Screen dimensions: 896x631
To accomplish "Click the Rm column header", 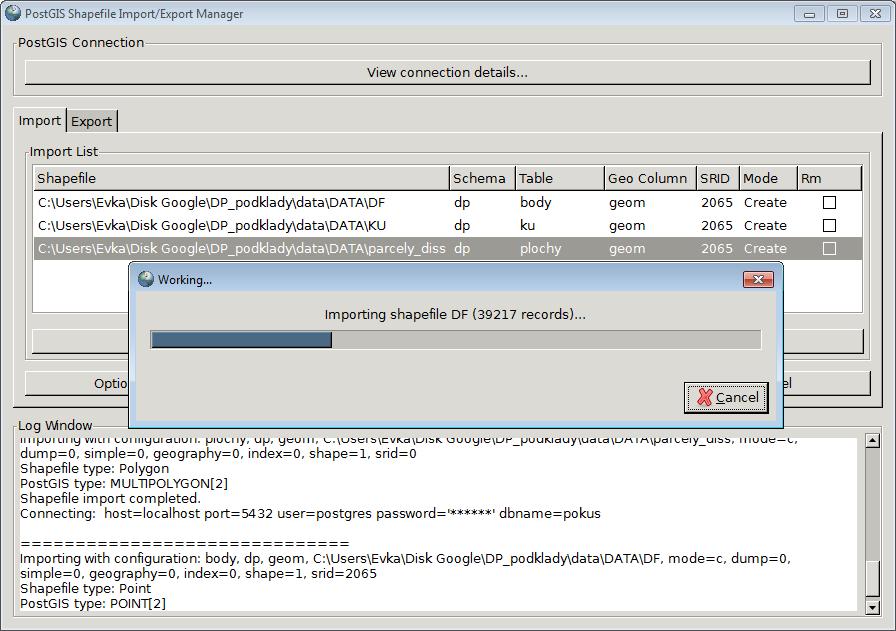I will pos(829,178).
